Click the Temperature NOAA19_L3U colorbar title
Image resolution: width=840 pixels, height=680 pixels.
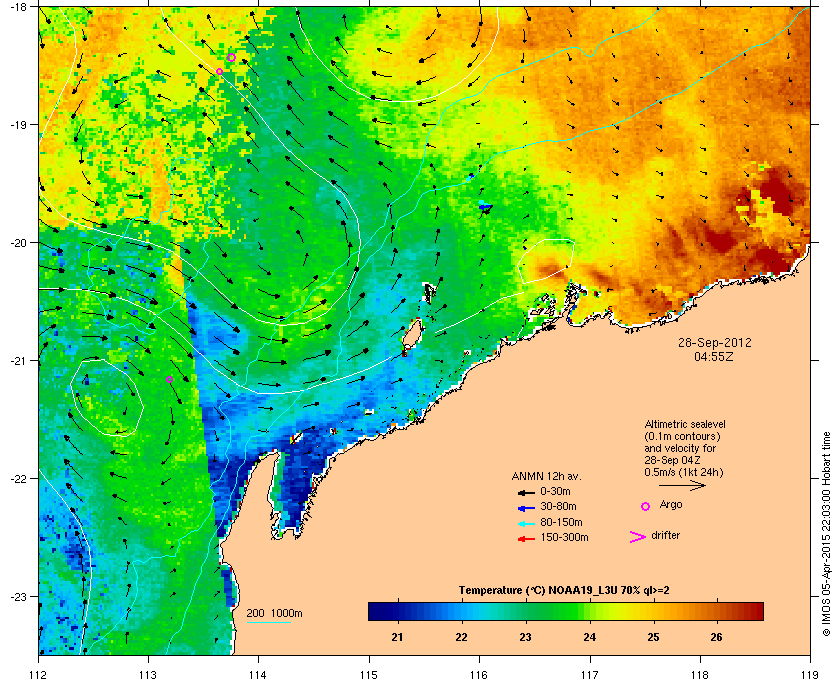point(564,591)
